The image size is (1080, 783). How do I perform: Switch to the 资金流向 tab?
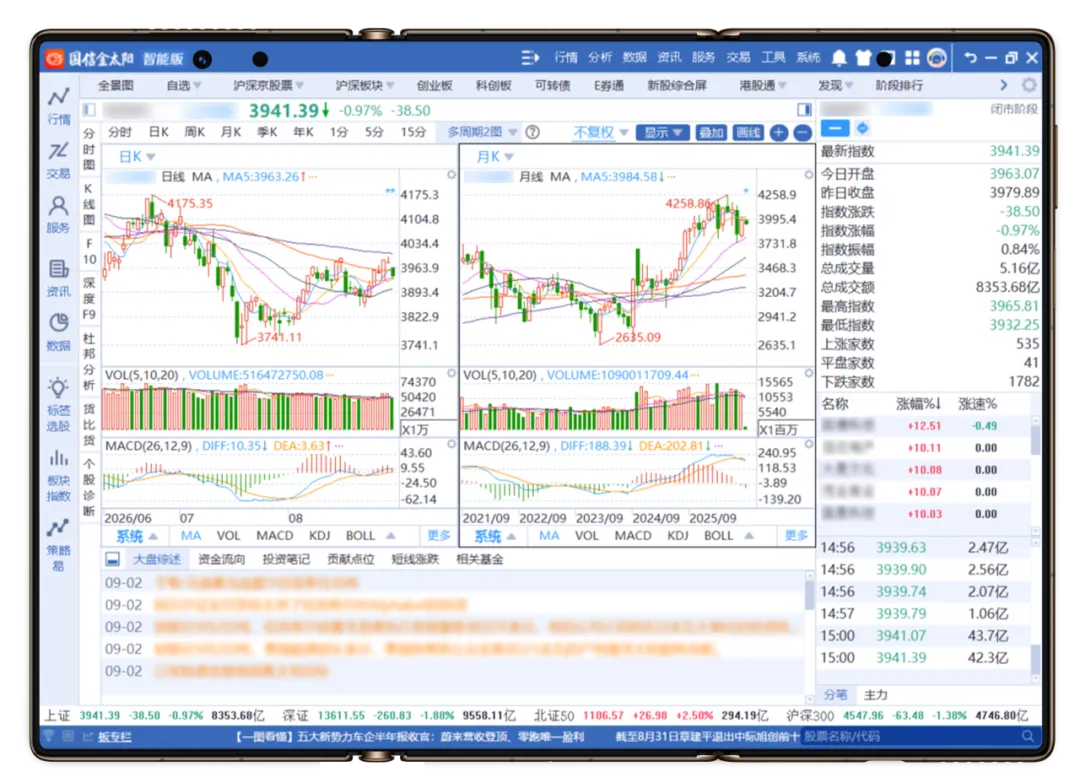pyautogui.click(x=221, y=559)
